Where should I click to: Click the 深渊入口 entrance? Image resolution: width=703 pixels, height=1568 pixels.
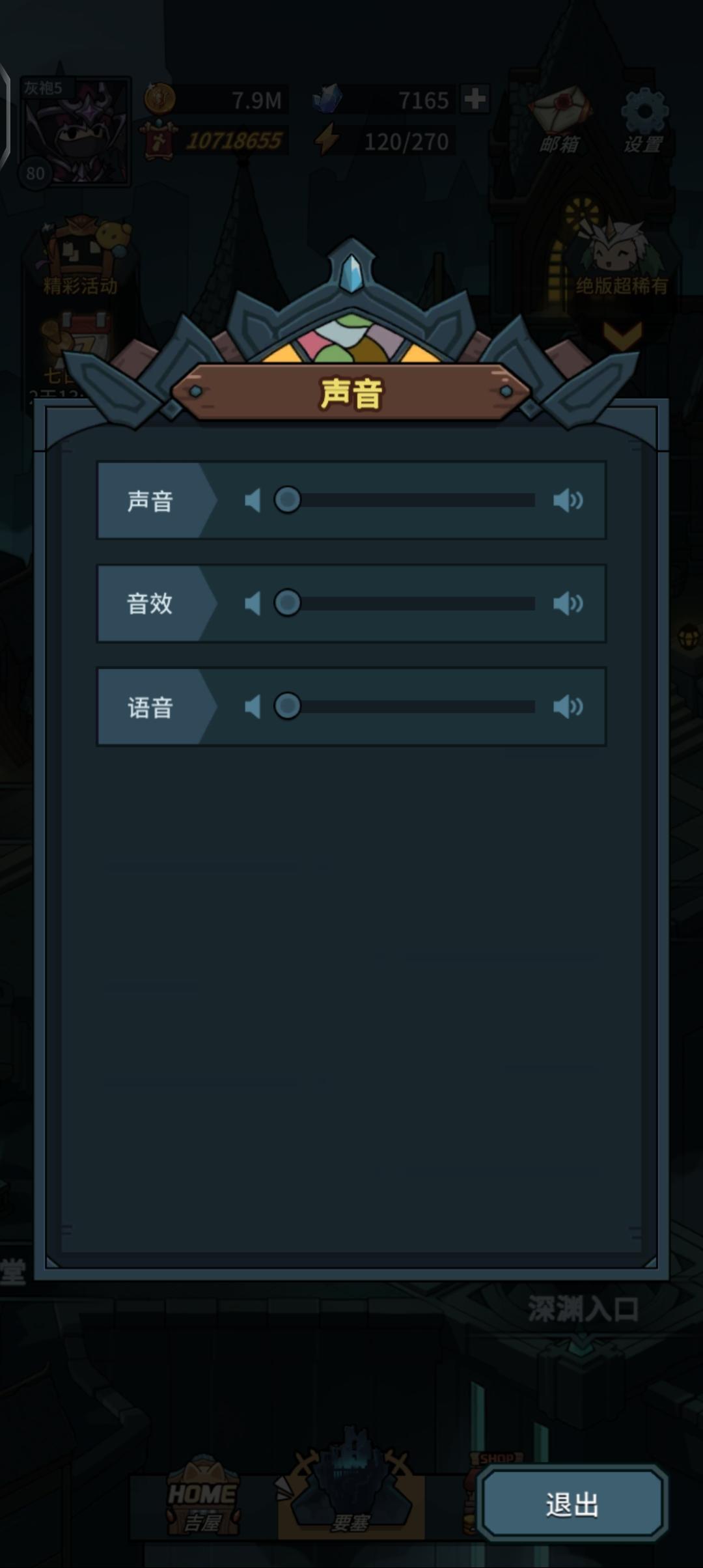[x=583, y=1309]
